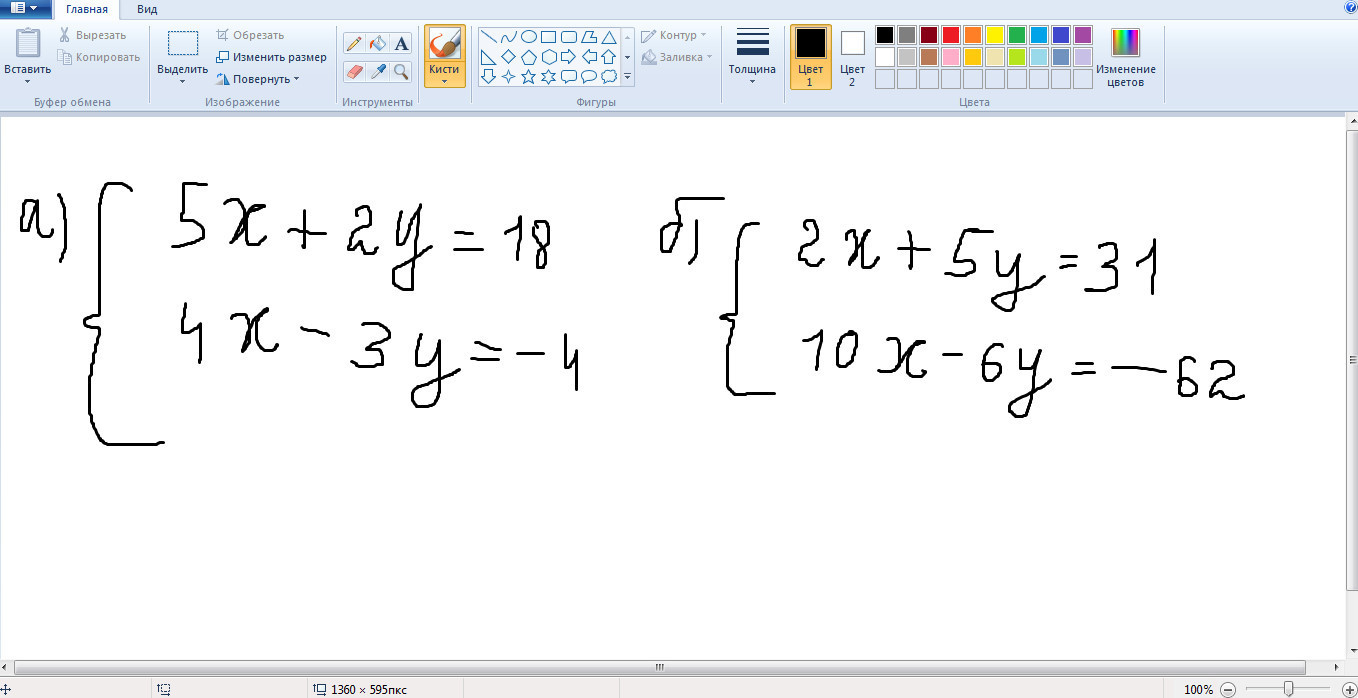This screenshot has height=698, width=1358.
Task: Click the Вставить paste clipboard icon
Action: click(27, 43)
